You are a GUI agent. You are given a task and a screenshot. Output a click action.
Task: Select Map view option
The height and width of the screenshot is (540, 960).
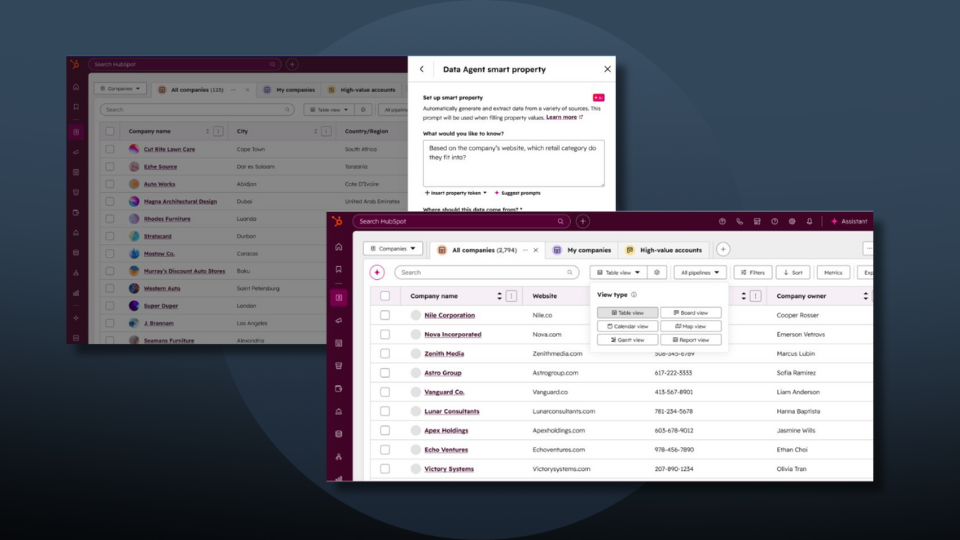[691, 326]
